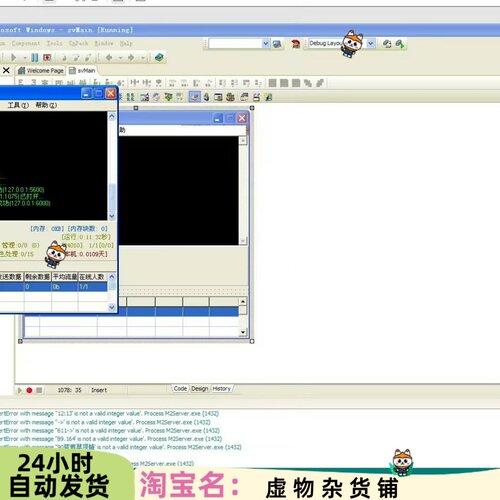500x500 pixels.
Task: Click the empty desktop name combo field
Action: [235, 44]
